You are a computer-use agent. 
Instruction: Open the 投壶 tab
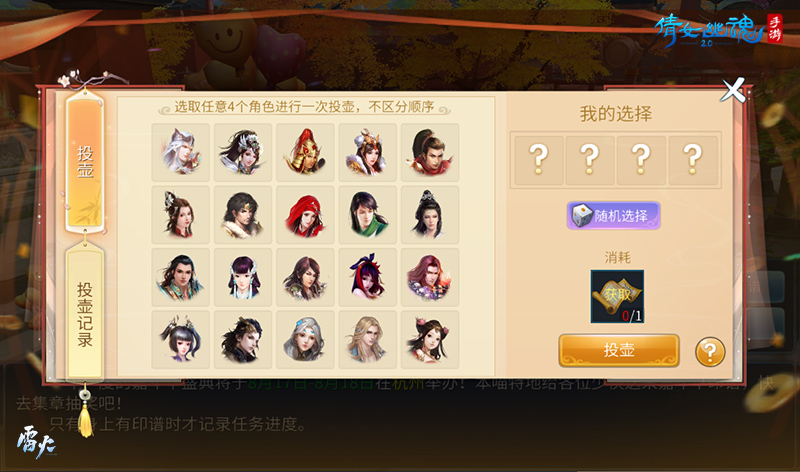(x=85, y=162)
